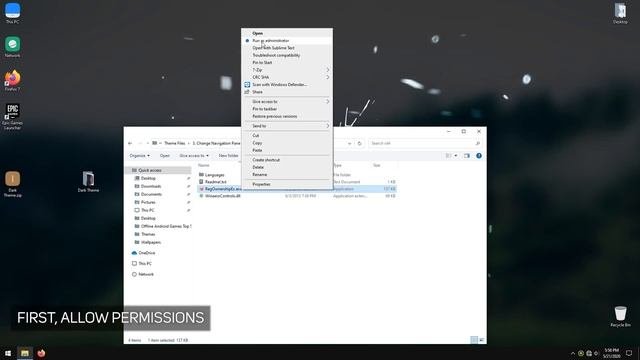
Task: Open the Organize dropdown menu
Action: [x=139, y=156]
